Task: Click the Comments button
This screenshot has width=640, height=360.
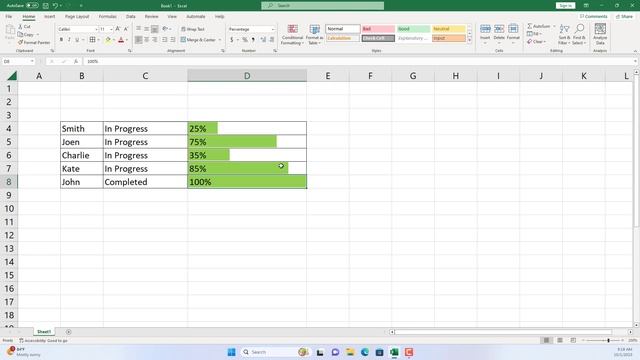Action: (593, 16)
